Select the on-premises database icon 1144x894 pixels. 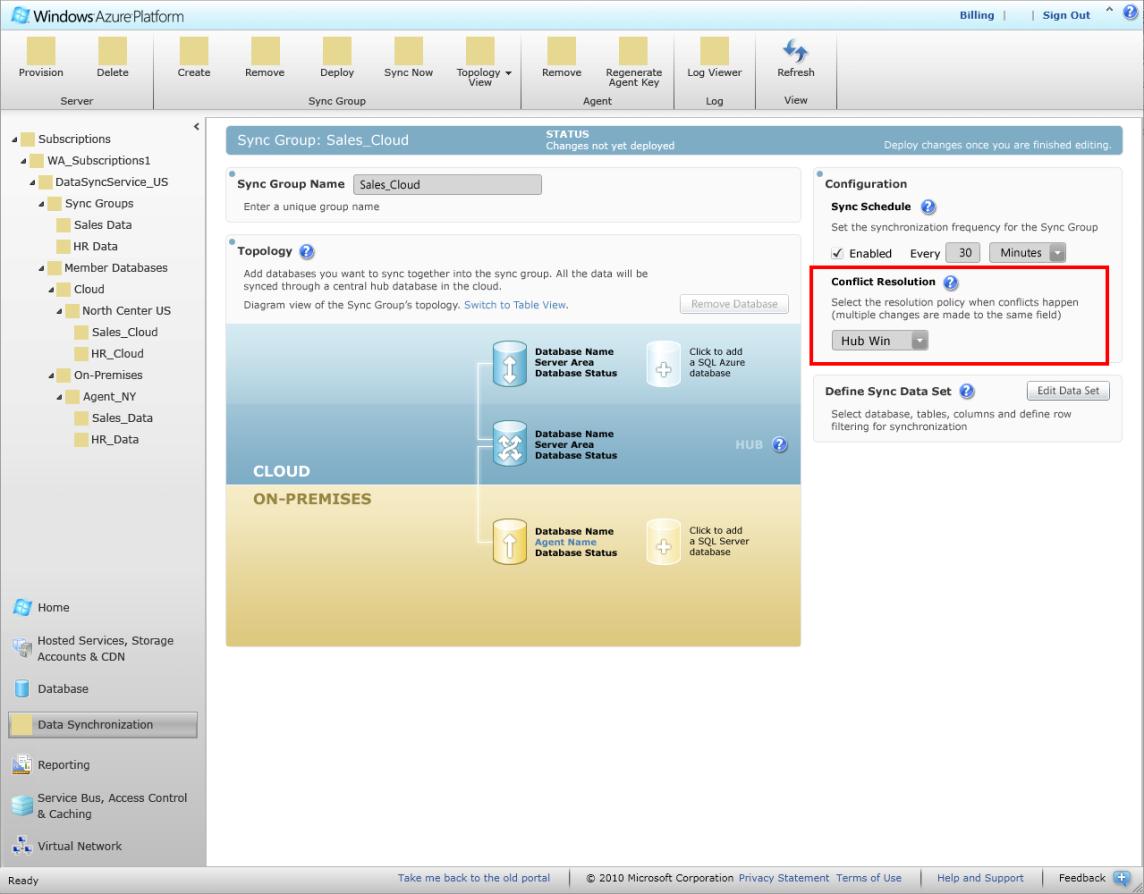(x=509, y=542)
